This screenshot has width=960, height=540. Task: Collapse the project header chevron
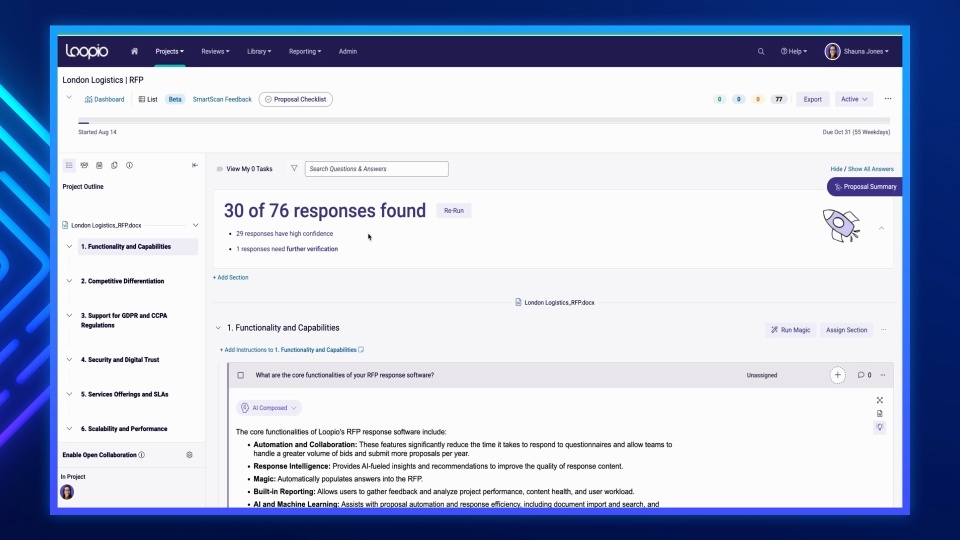69,97
